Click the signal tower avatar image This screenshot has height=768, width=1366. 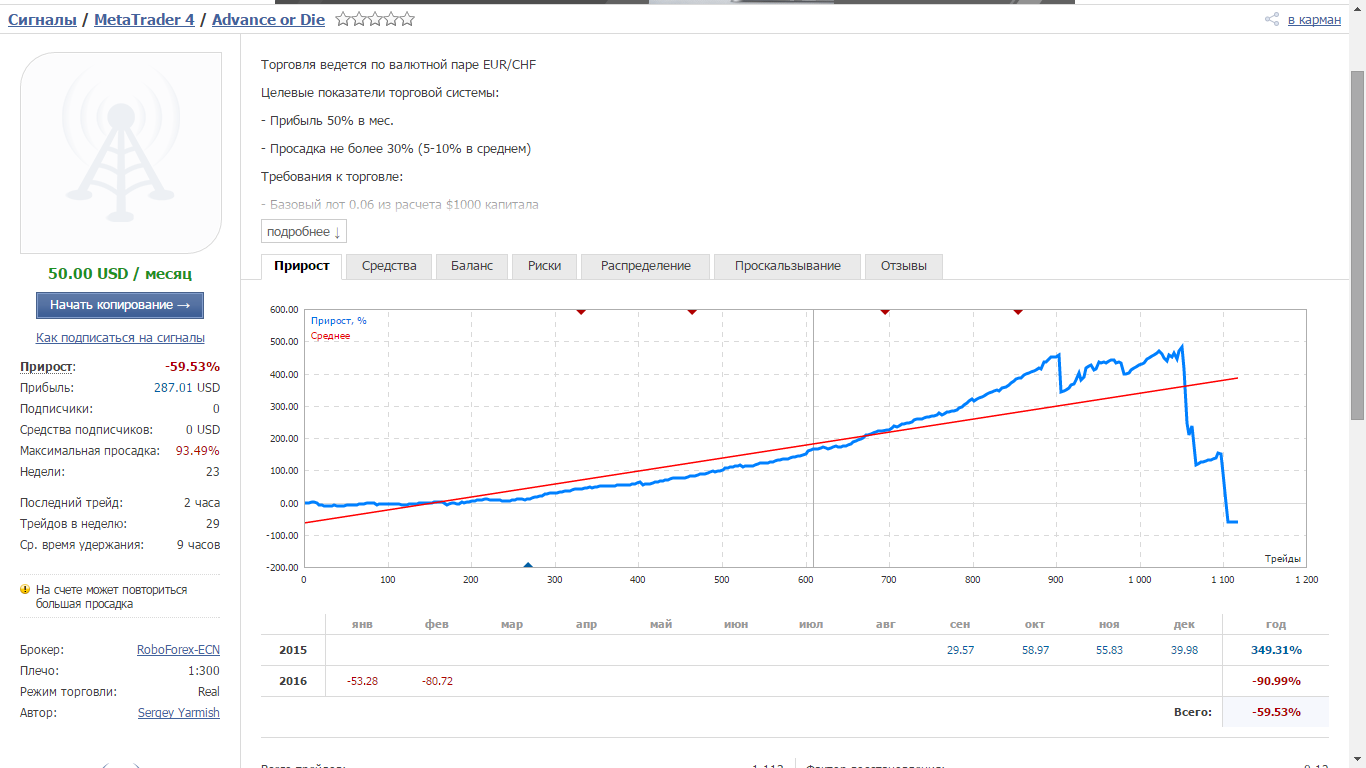121,153
